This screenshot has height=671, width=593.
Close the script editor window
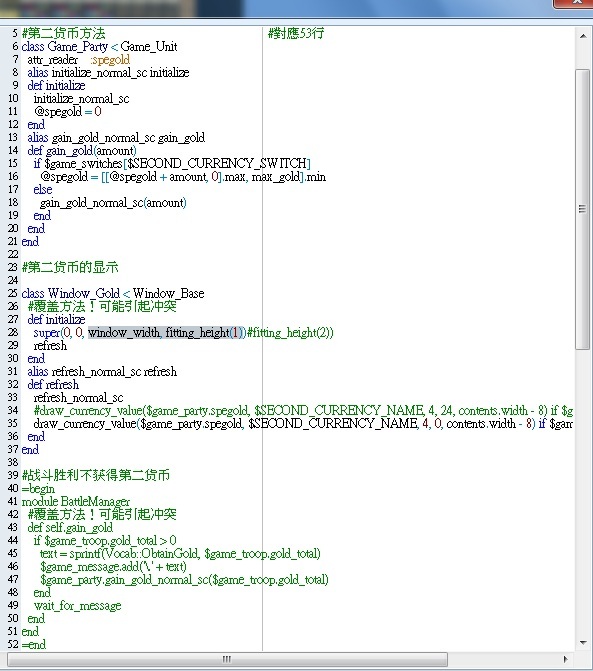pyautogui.click(x=575, y=3)
